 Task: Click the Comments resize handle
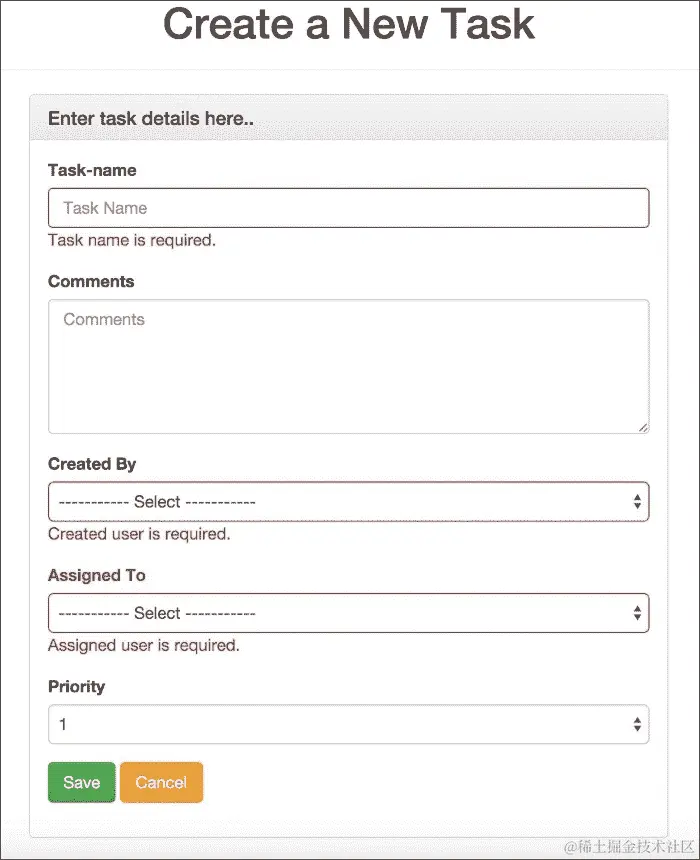click(x=643, y=427)
